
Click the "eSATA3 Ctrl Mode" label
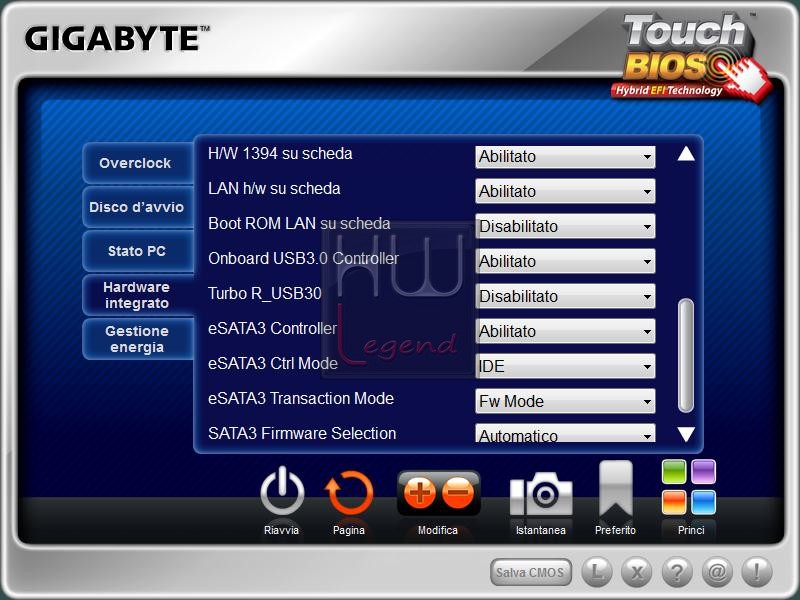click(x=273, y=363)
